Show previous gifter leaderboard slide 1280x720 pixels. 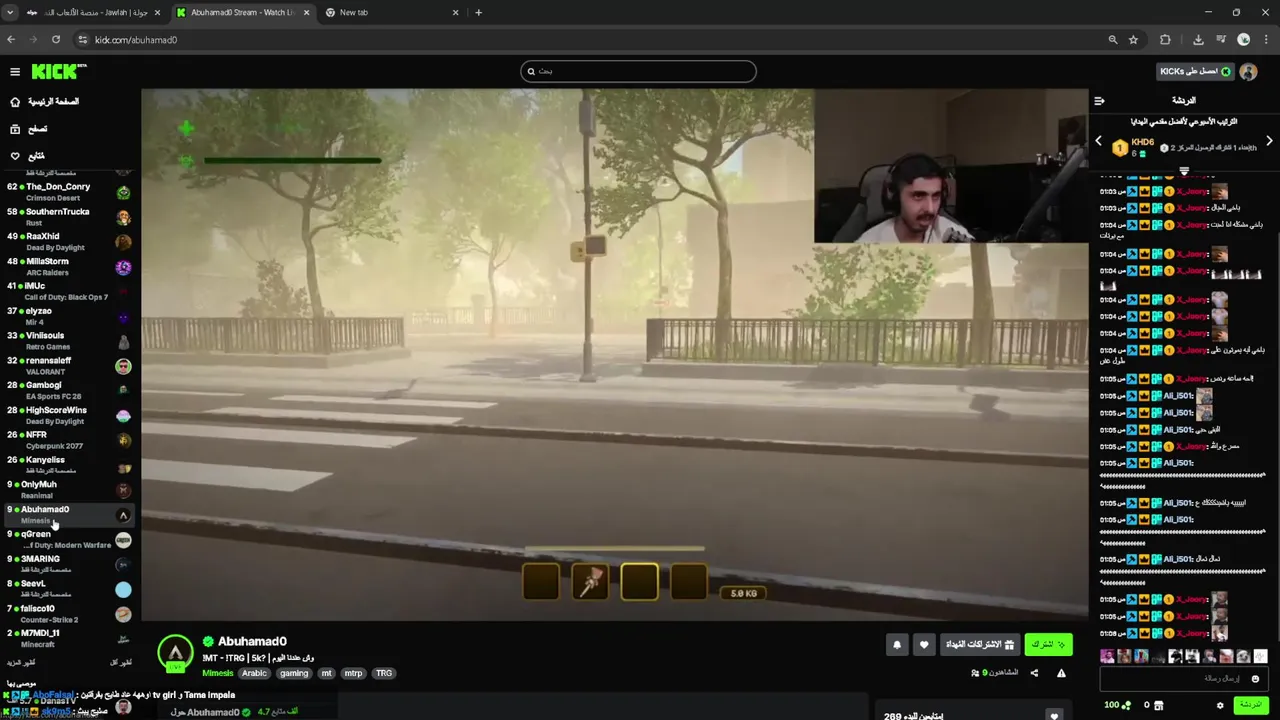click(x=1098, y=141)
